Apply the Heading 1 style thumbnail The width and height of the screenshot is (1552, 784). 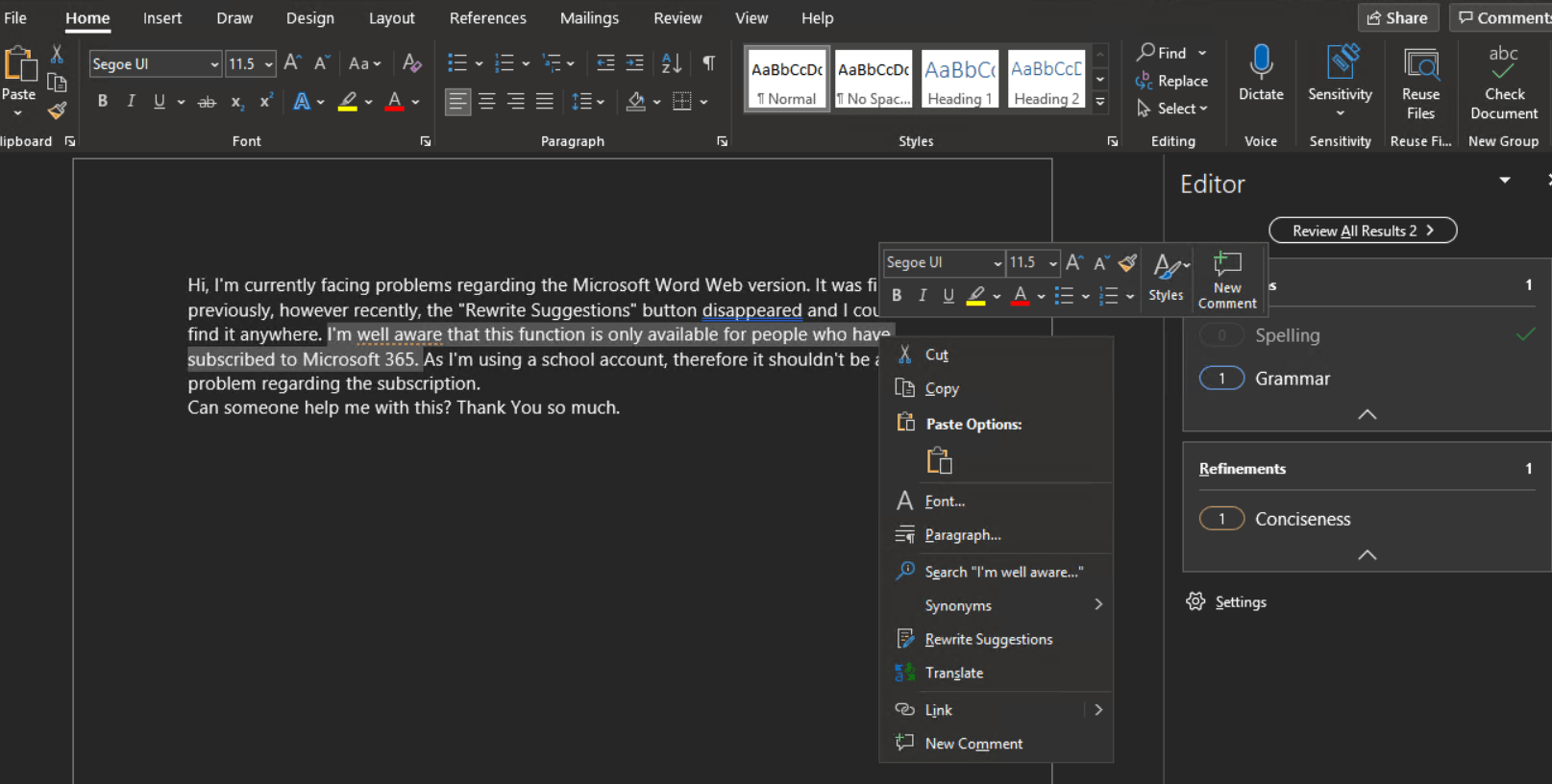coord(959,79)
